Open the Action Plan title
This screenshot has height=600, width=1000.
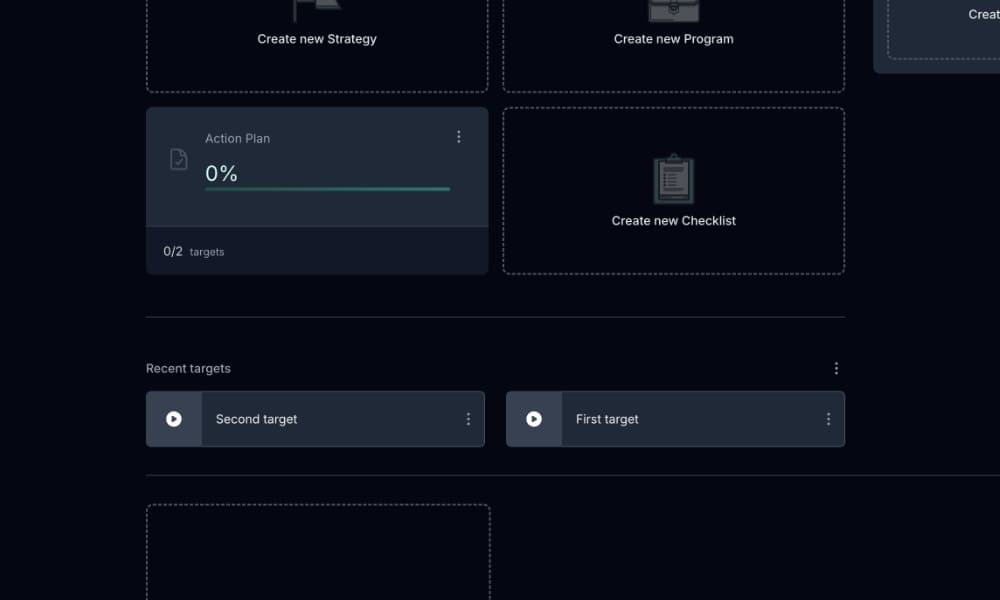point(237,138)
